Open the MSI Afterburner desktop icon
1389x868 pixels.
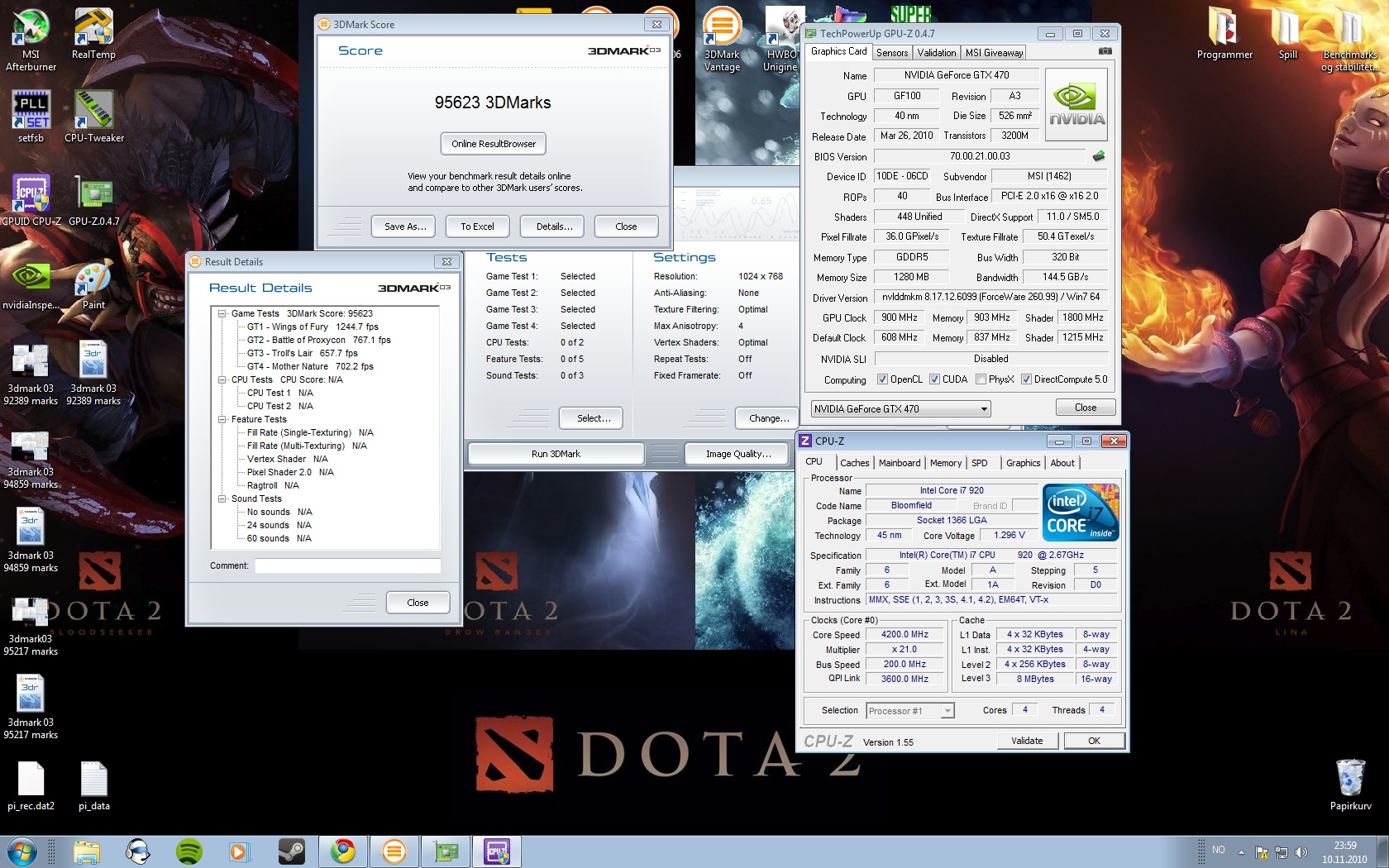coord(31,39)
